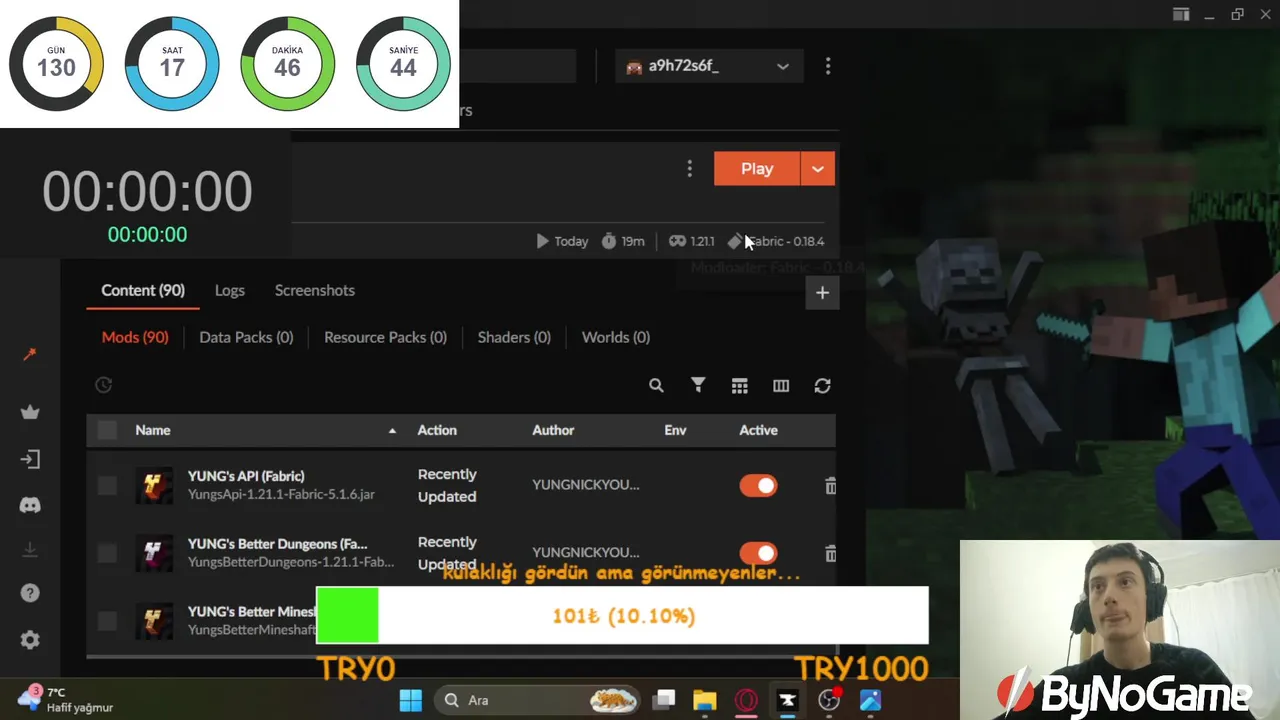Open the a9h72s6f_ account dropdown

point(709,66)
